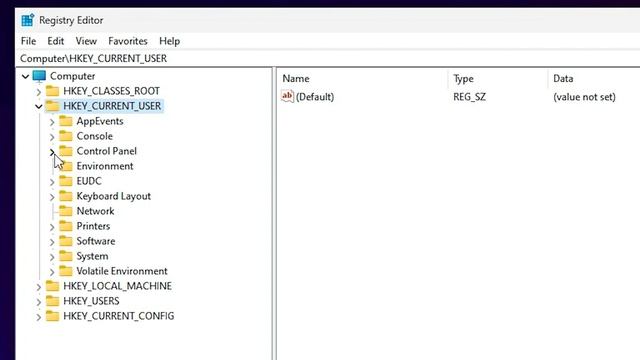The image size is (640, 360).
Task: Click the registry path address bar
Action: (x=328, y=58)
